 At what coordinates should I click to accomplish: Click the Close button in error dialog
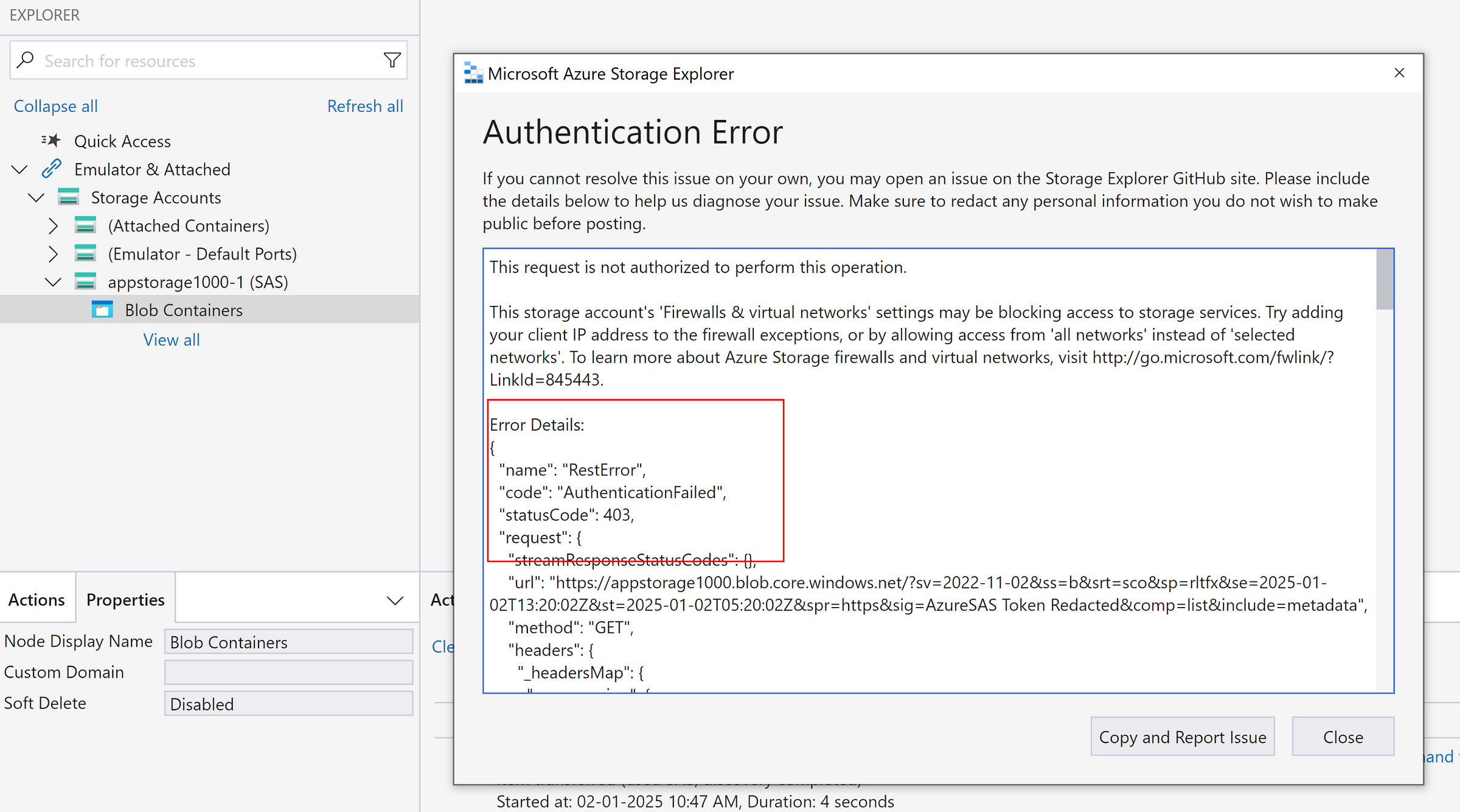1343,737
